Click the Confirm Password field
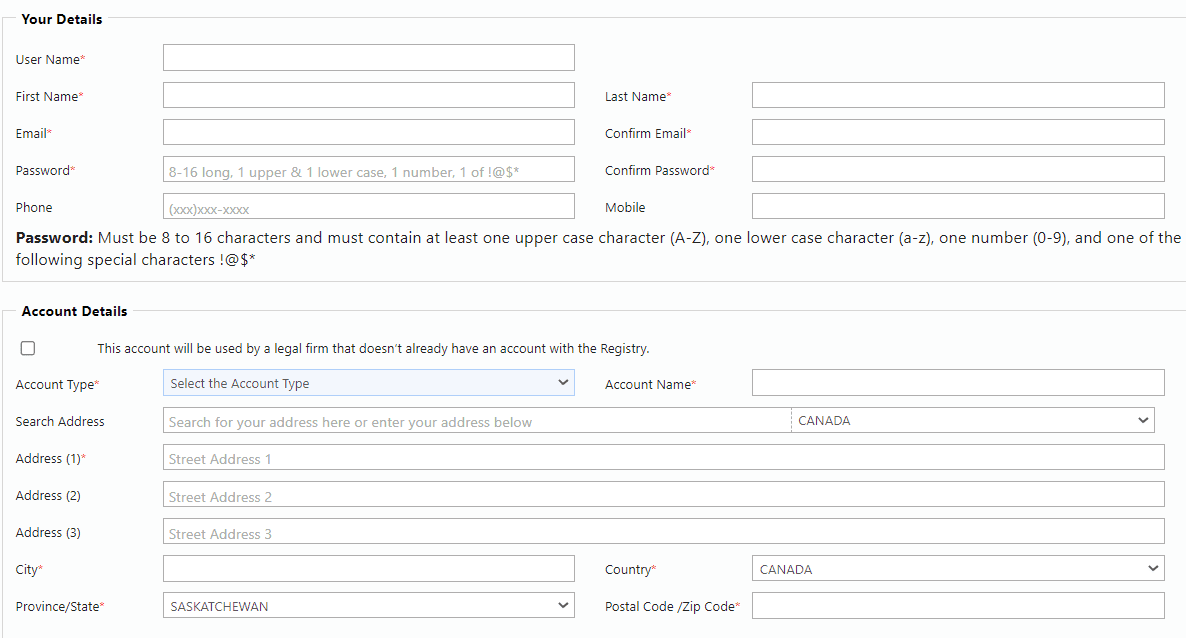Screen dimensions: 1186x638 click(x=958, y=169)
